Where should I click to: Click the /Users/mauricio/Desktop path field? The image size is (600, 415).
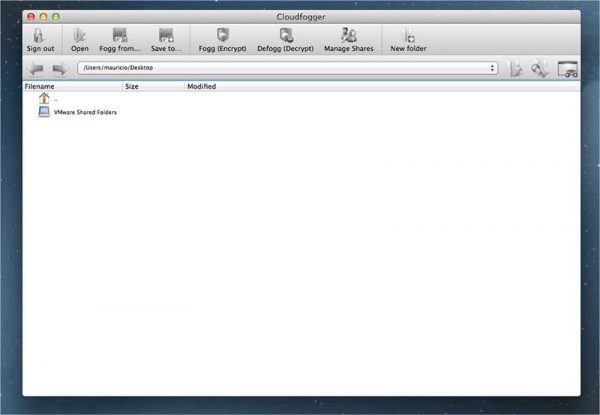coord(288,68)
